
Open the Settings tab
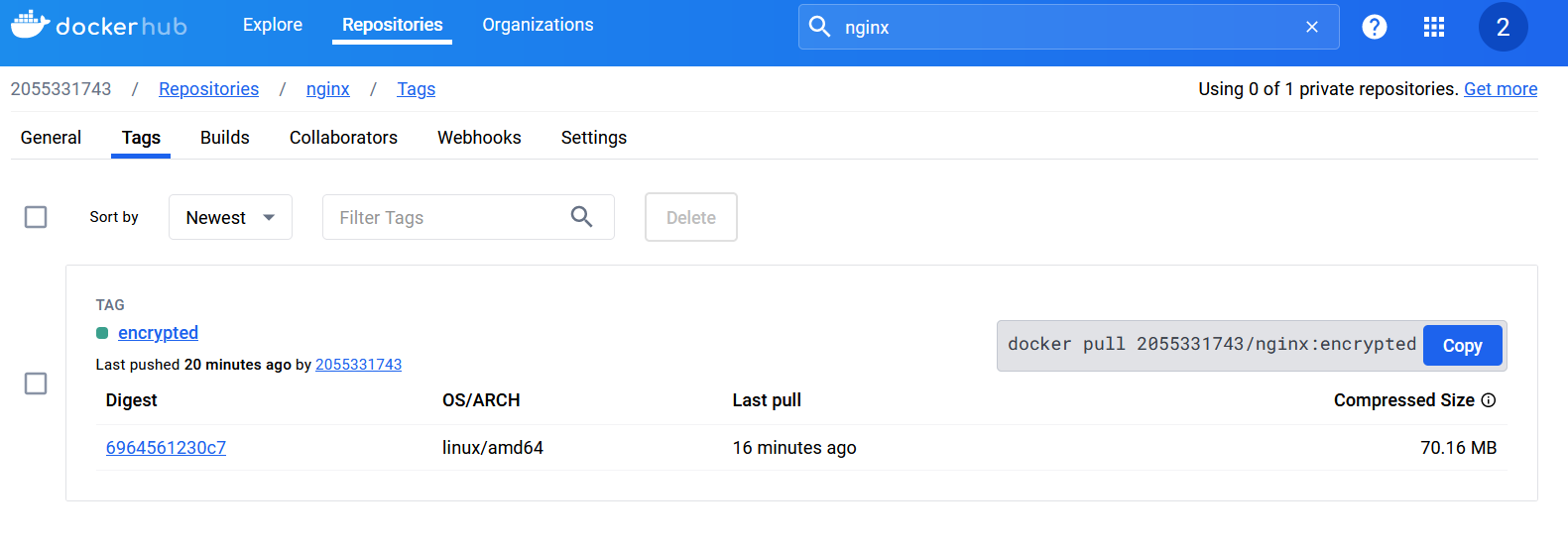tap(594, 138)
